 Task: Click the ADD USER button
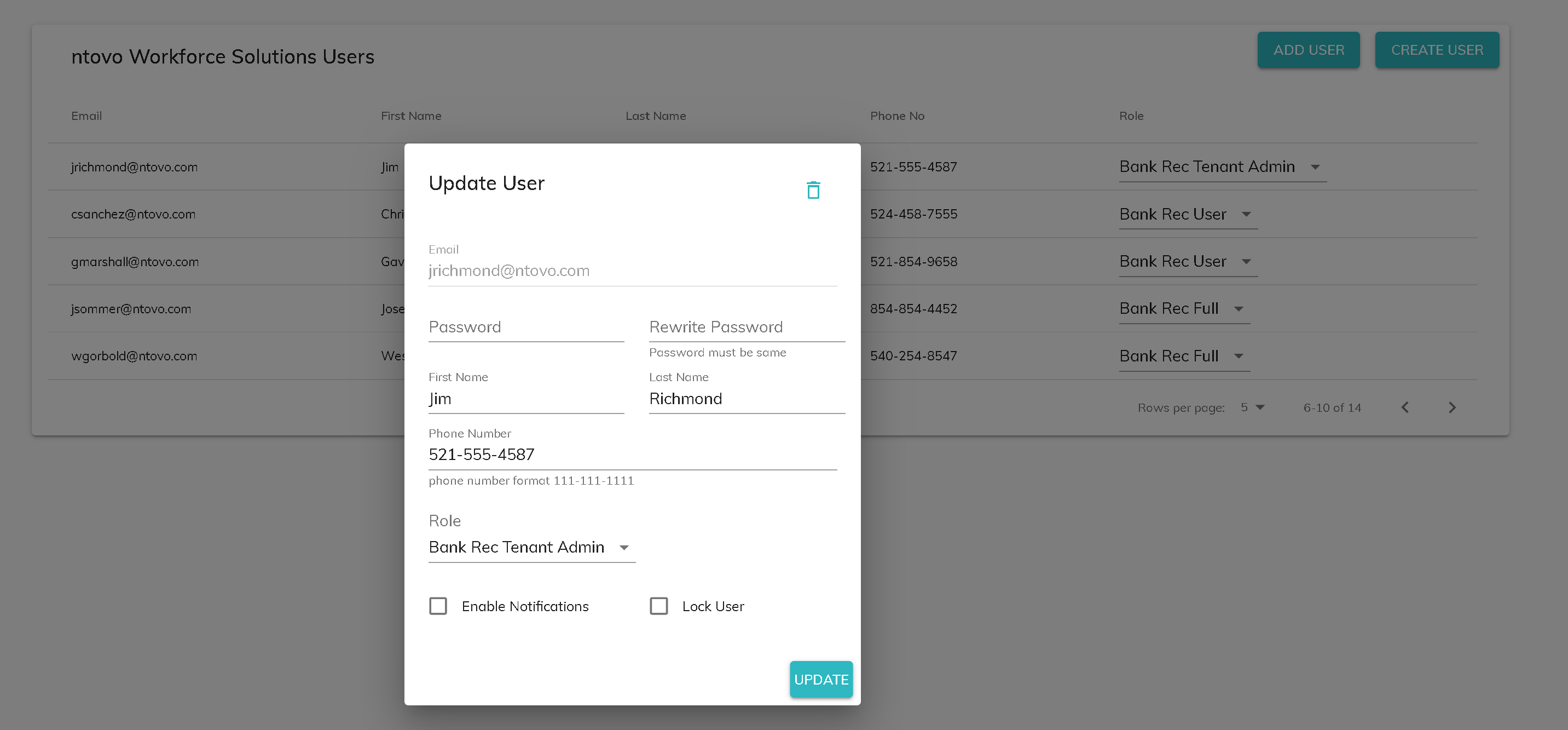point(1308,50)
